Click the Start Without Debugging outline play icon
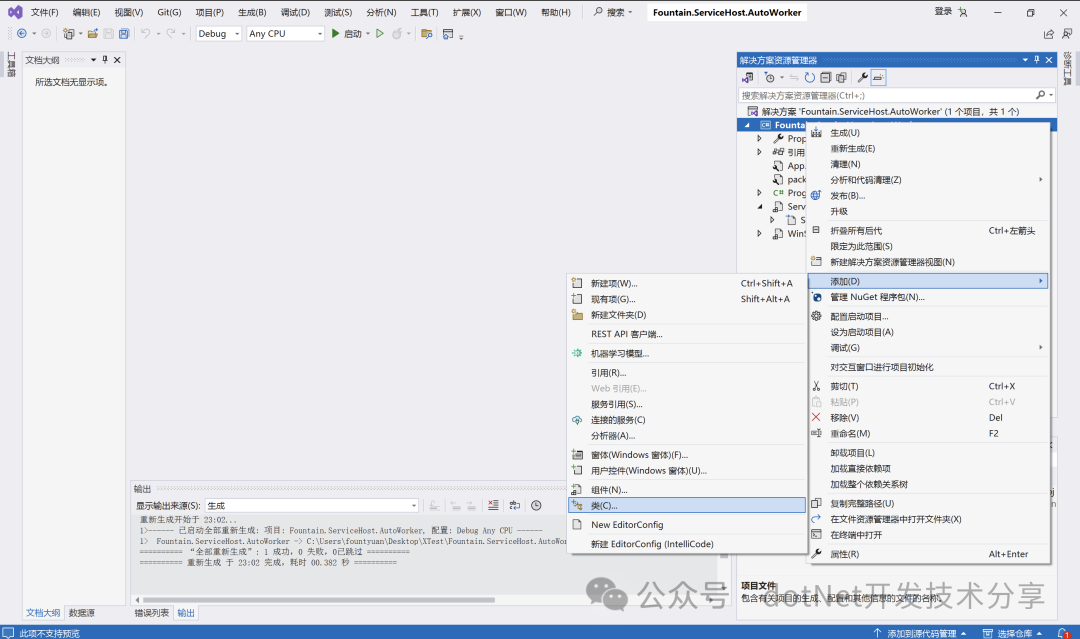The height and width of the screenshot is (639, 1080). [379, 34]
